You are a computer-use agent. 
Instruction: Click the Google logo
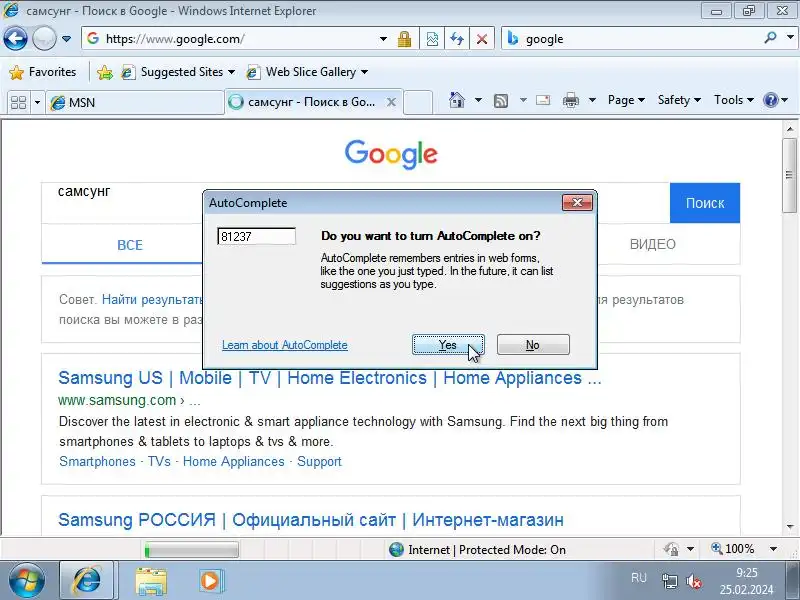click(391, 154)
